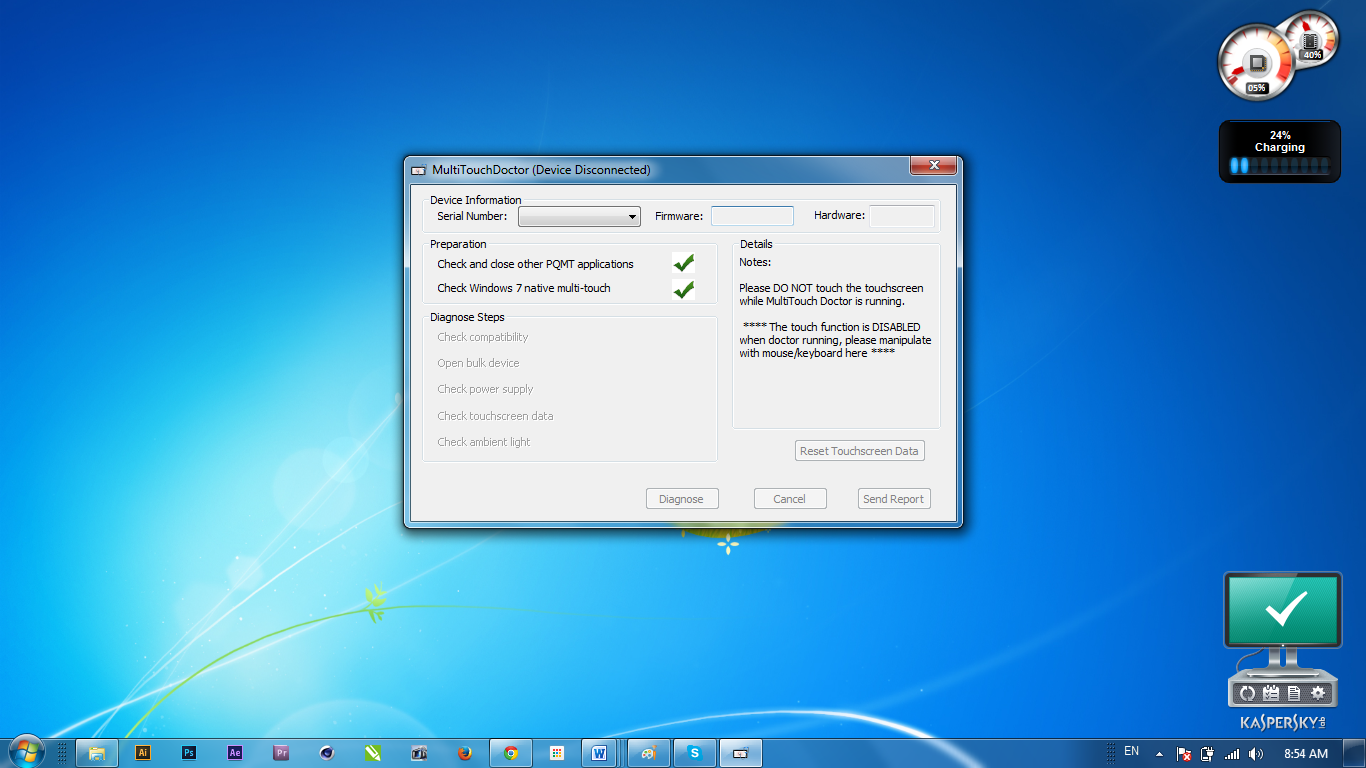Click the Send Report button
The height and width of the screenshot is (768, 1366).
tap(894, 499)
